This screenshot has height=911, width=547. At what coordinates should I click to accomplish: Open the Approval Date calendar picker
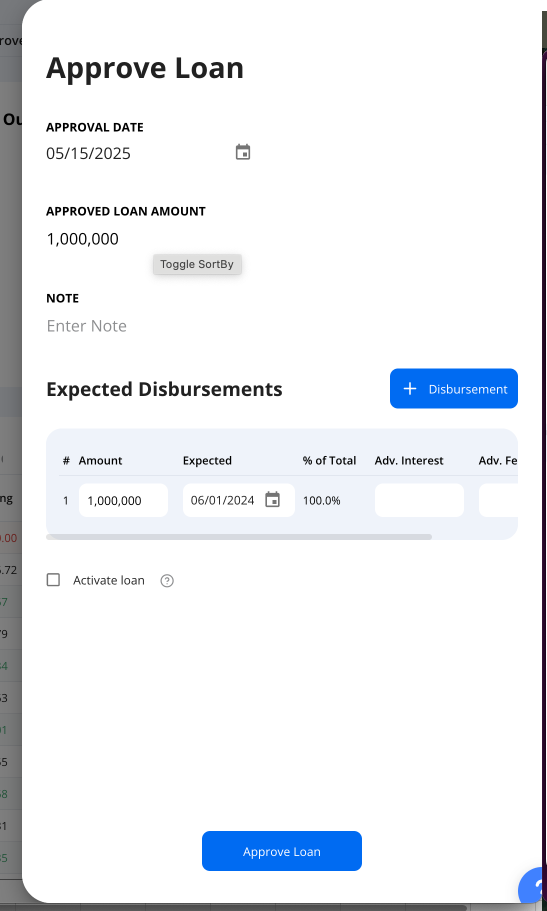pos(242,152)
